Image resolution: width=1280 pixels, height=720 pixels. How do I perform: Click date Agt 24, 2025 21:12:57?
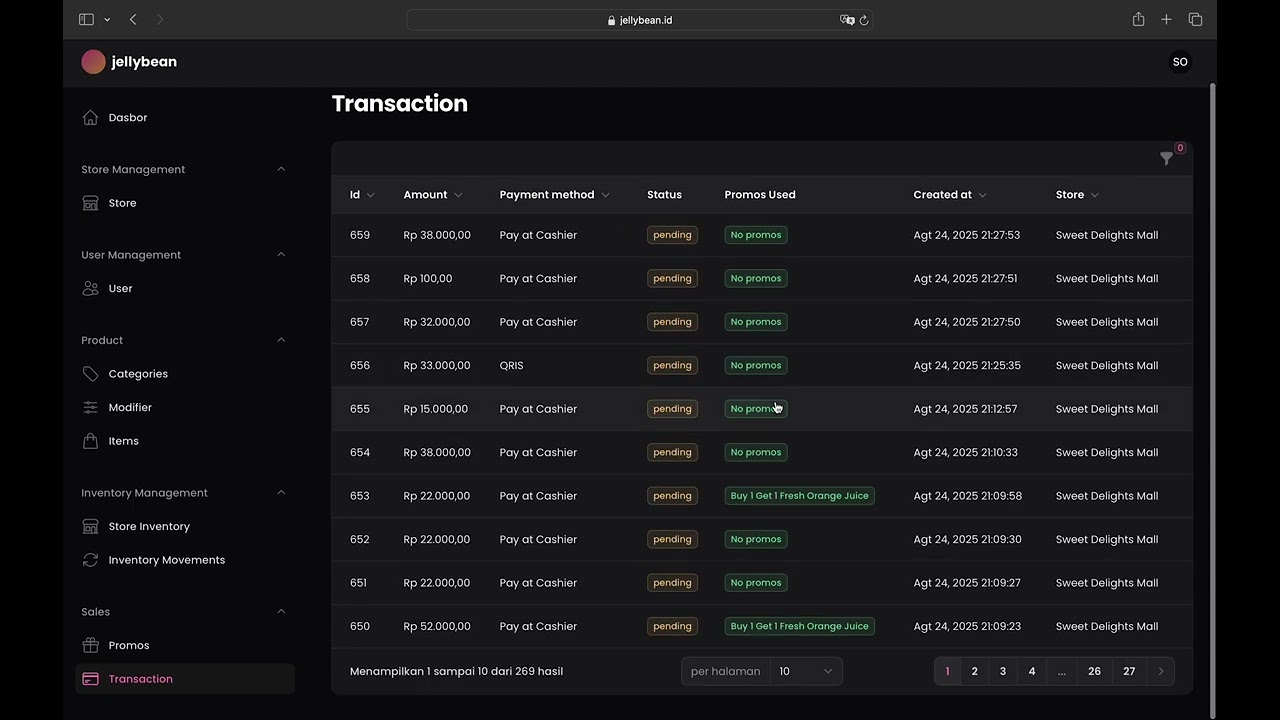point(965,409)
